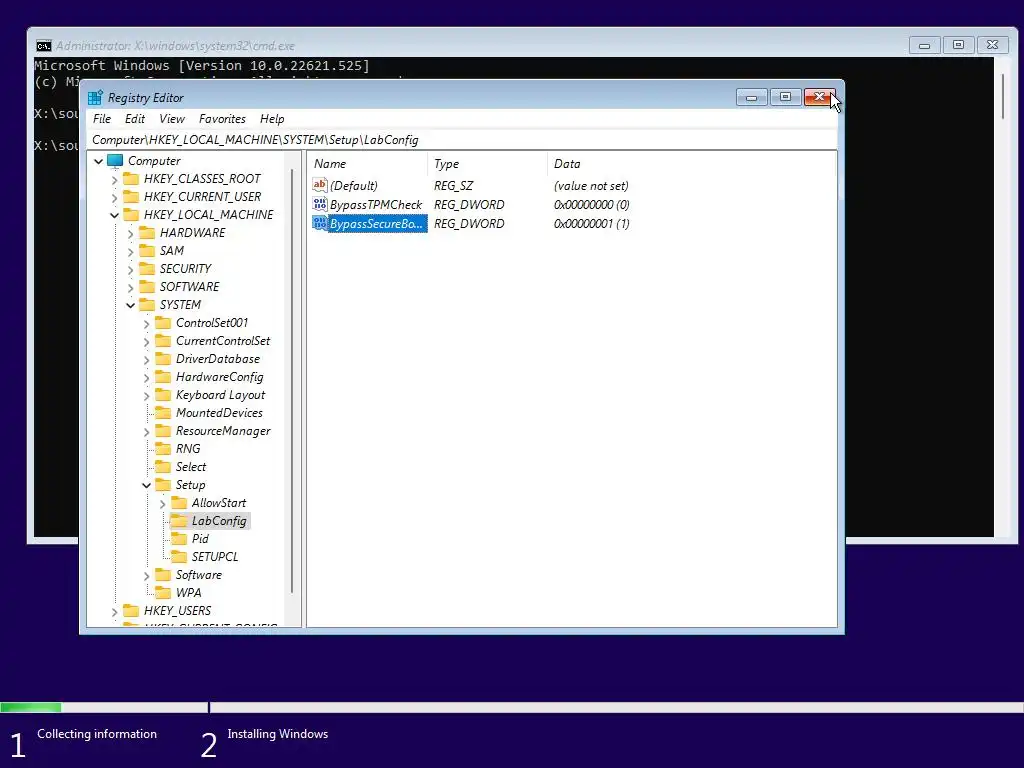Screen dimensions: 1024x768
Task: Select the Select key in tree
Action: tap(191, 467)
